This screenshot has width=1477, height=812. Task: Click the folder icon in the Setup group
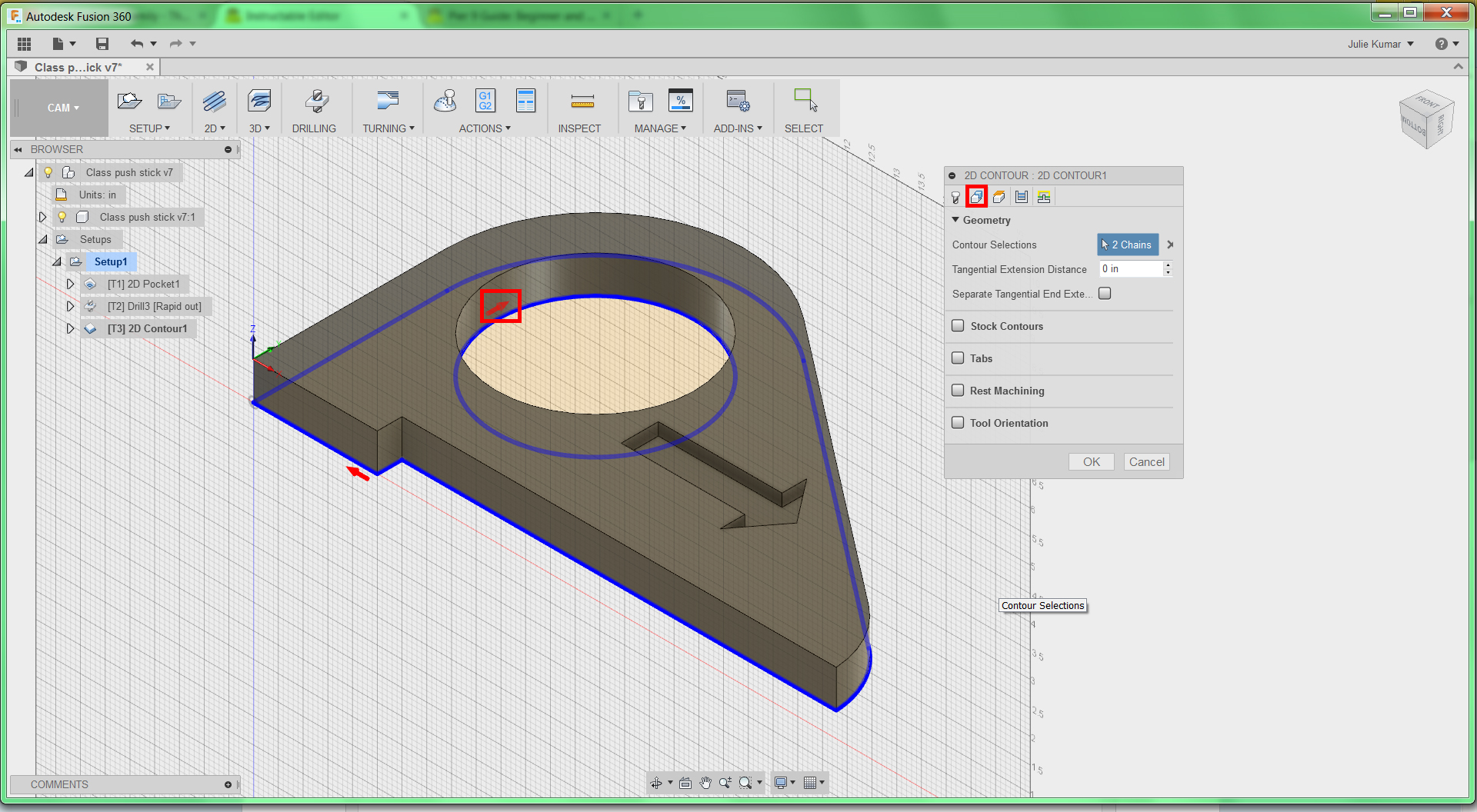click(x=169, y=101)
